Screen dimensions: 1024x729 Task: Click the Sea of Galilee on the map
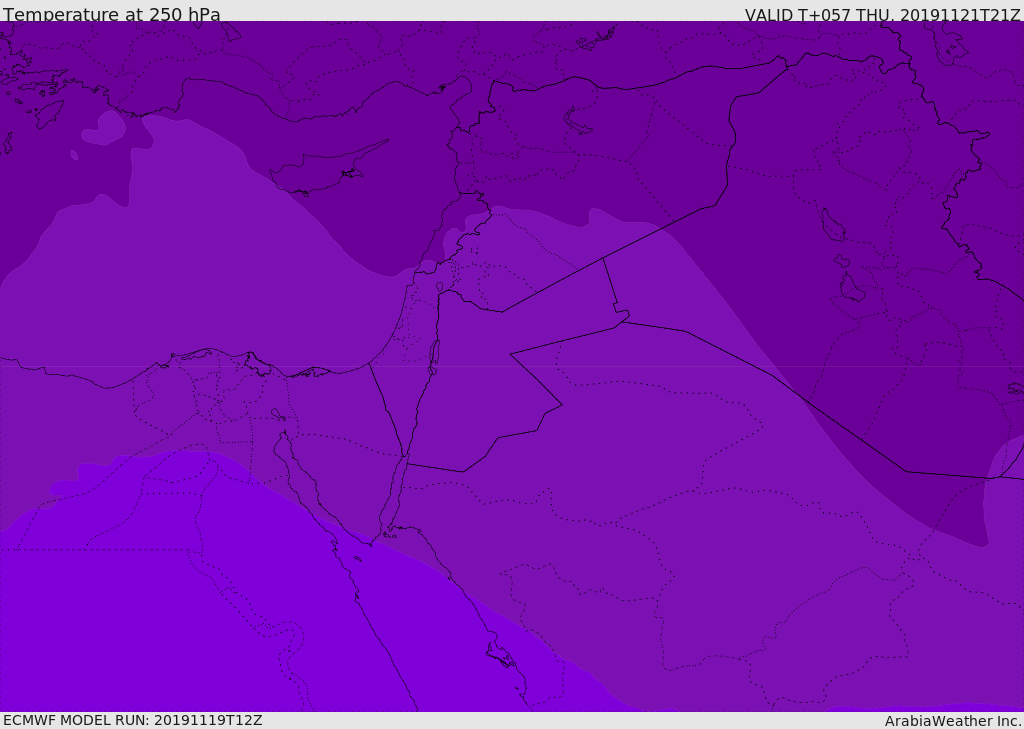click(x=440, y=287)
